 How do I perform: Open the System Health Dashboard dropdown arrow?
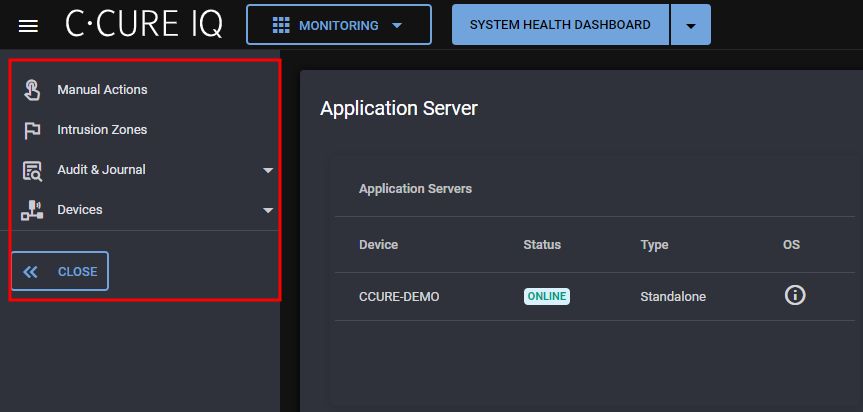691,25
